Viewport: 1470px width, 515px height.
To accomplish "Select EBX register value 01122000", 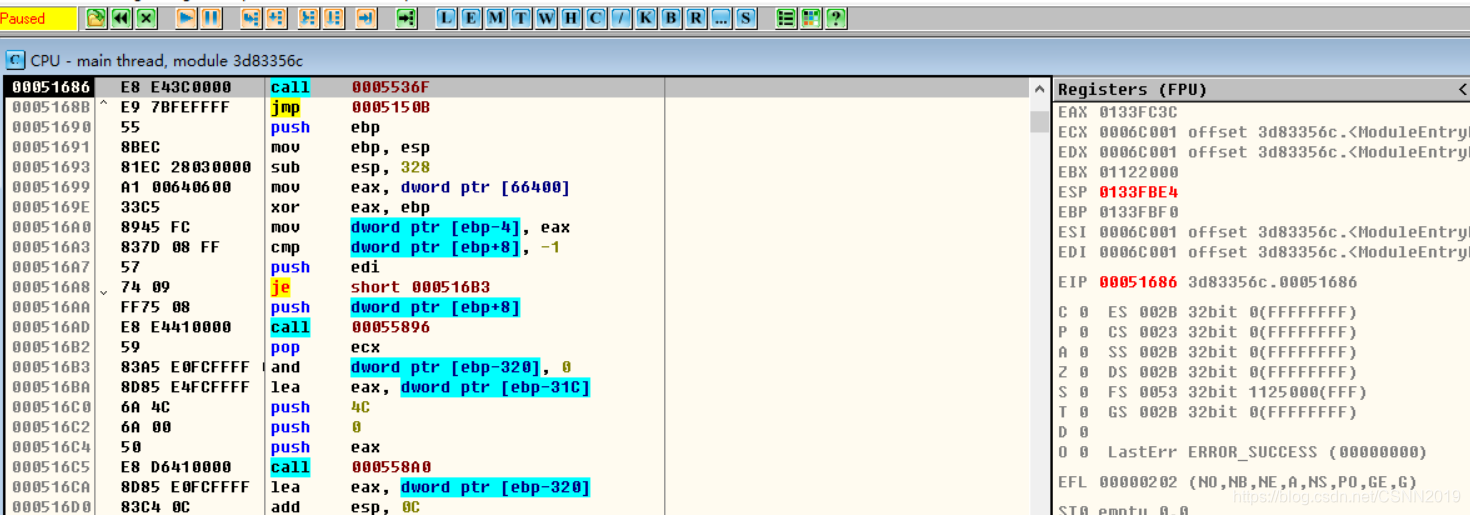I will click(x=1138, y=172).
